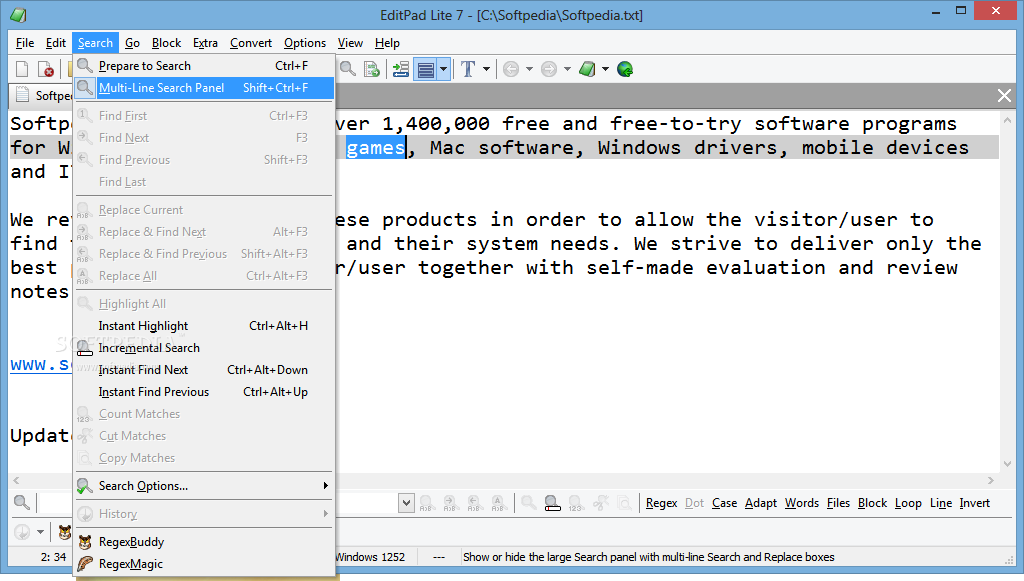
Task: Click the Replace All search panel icon
Action: click(498, 503)
